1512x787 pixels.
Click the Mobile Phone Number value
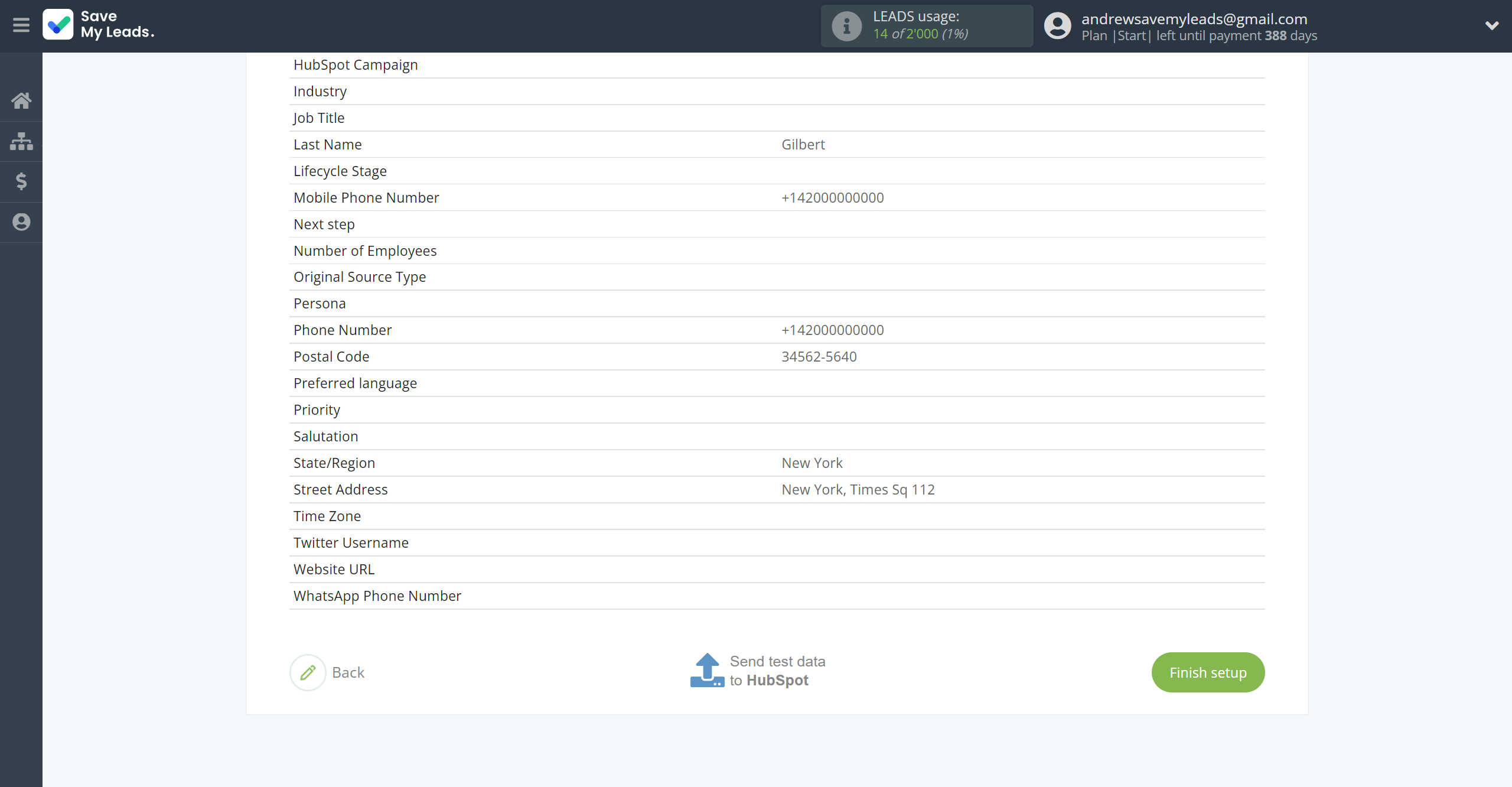(x=832, y=198)
